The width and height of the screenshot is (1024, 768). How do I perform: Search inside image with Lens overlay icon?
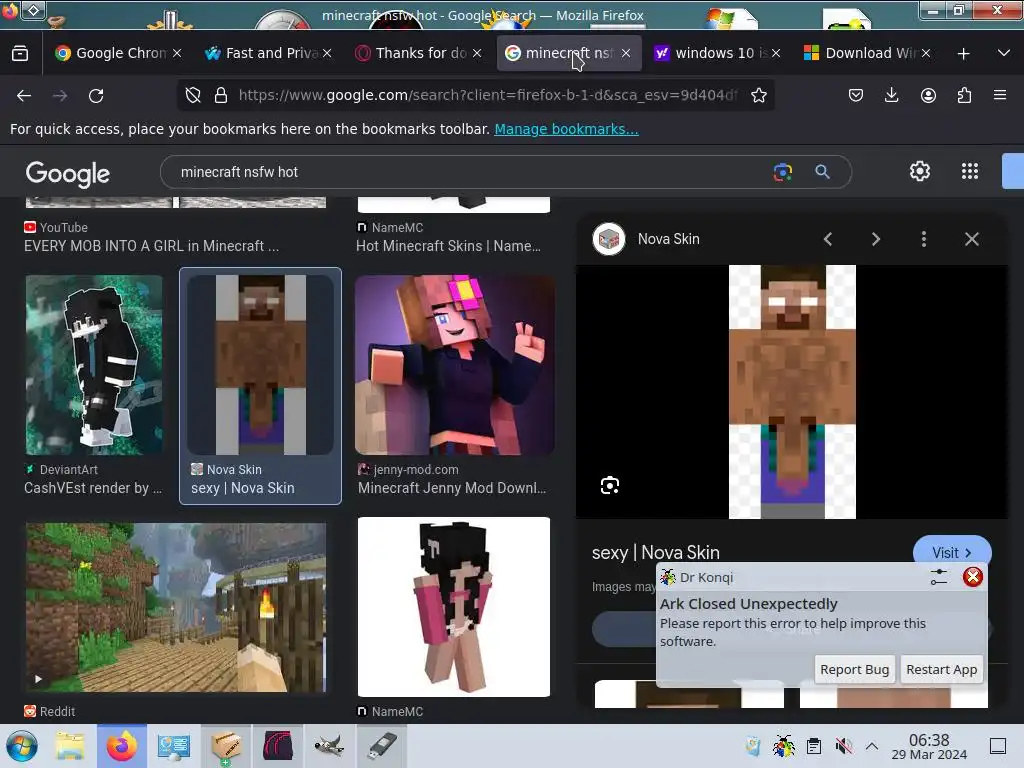[x=610, y=485]
